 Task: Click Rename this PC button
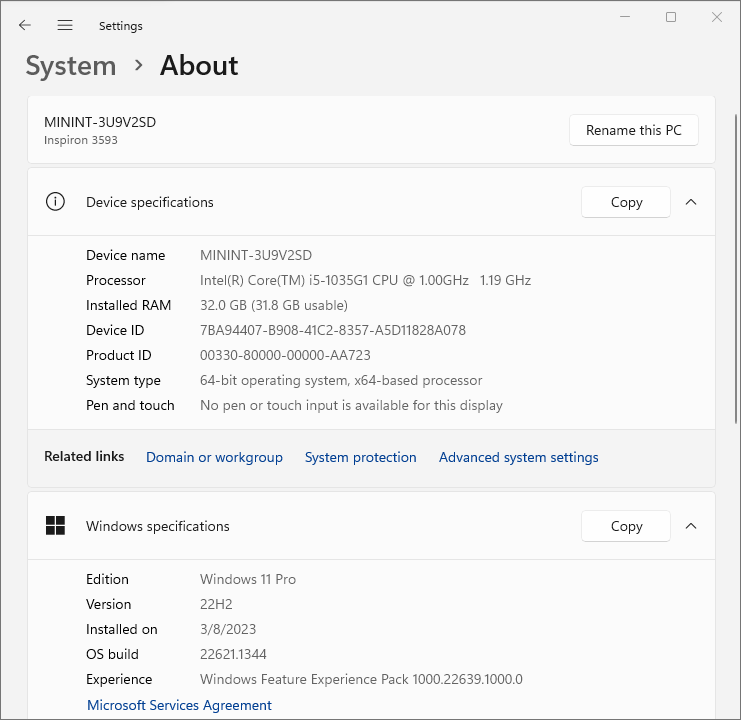pyautogui.click(x=634, y=130)
